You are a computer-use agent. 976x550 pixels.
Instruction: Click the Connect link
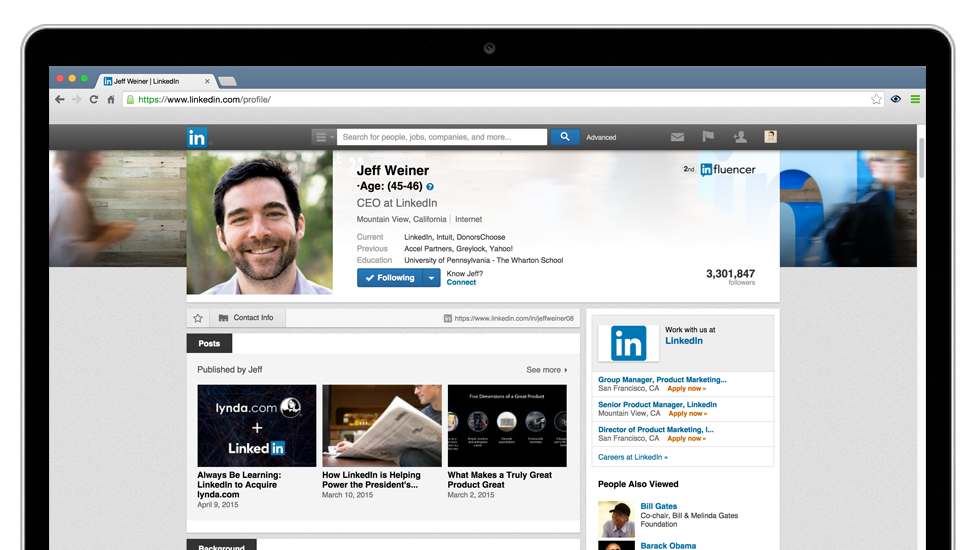pyautogui.click(x=461, y=283)
